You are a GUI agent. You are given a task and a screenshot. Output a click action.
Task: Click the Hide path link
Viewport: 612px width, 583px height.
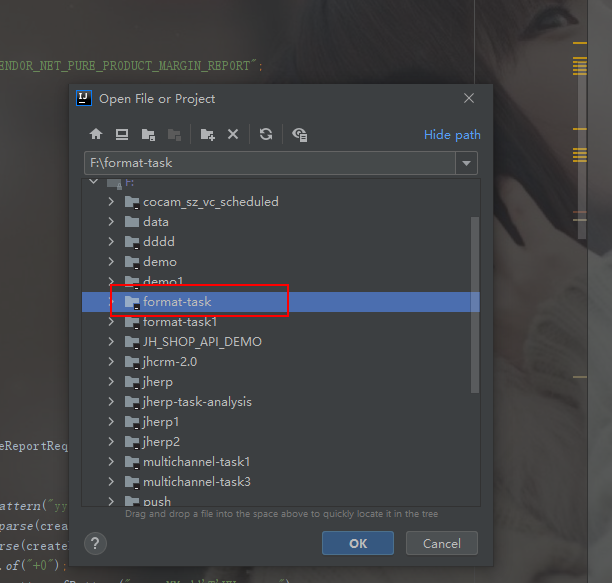pos(452,135)
